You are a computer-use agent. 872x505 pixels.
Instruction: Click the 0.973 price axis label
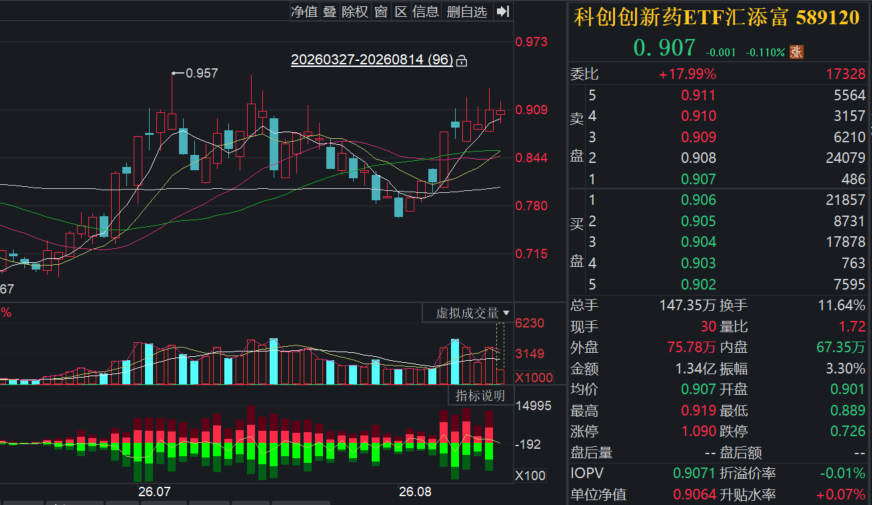(531, 42)
